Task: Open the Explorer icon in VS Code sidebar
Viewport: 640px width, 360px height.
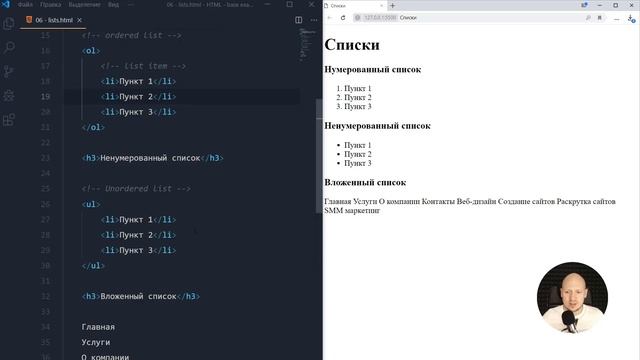Action: (x=9, y=23)
